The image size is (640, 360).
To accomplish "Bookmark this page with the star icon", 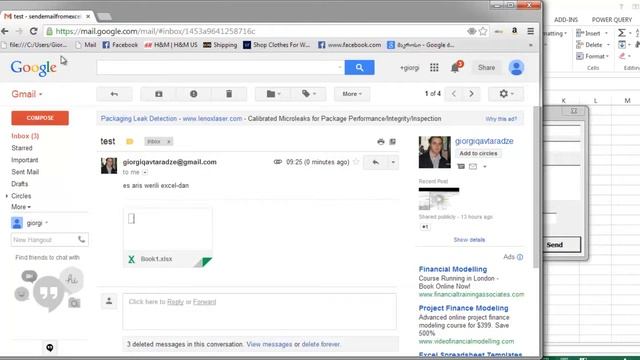I will (483, 31).
